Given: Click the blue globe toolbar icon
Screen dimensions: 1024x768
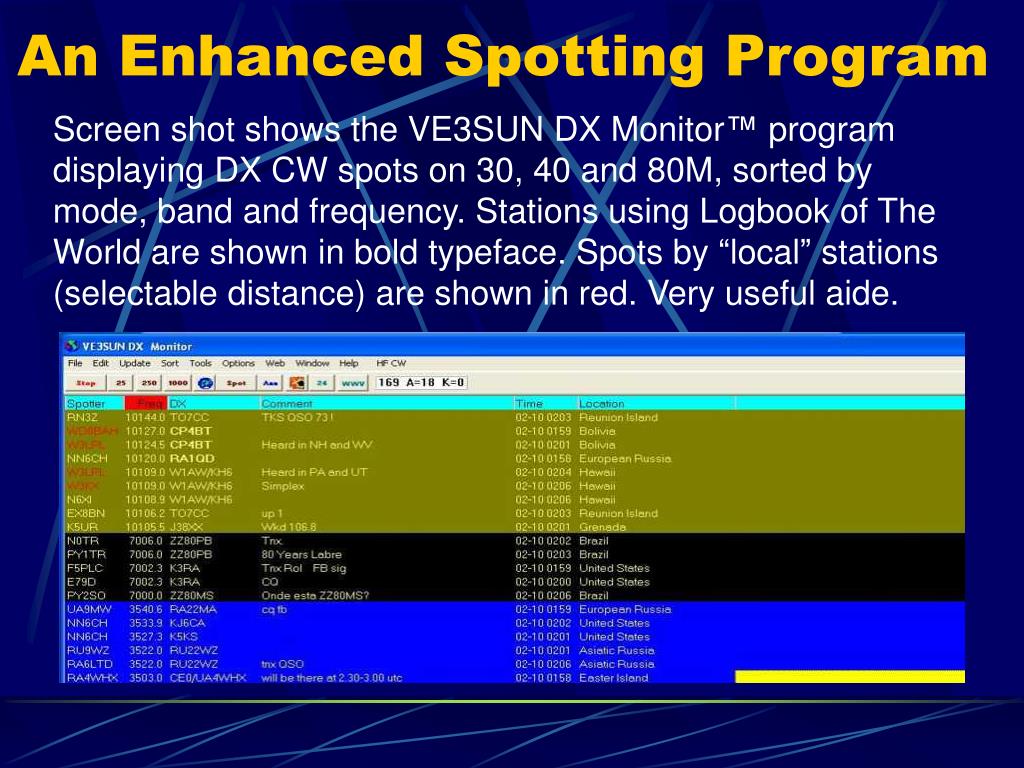Looking at the screenshot, I should 206,383.
